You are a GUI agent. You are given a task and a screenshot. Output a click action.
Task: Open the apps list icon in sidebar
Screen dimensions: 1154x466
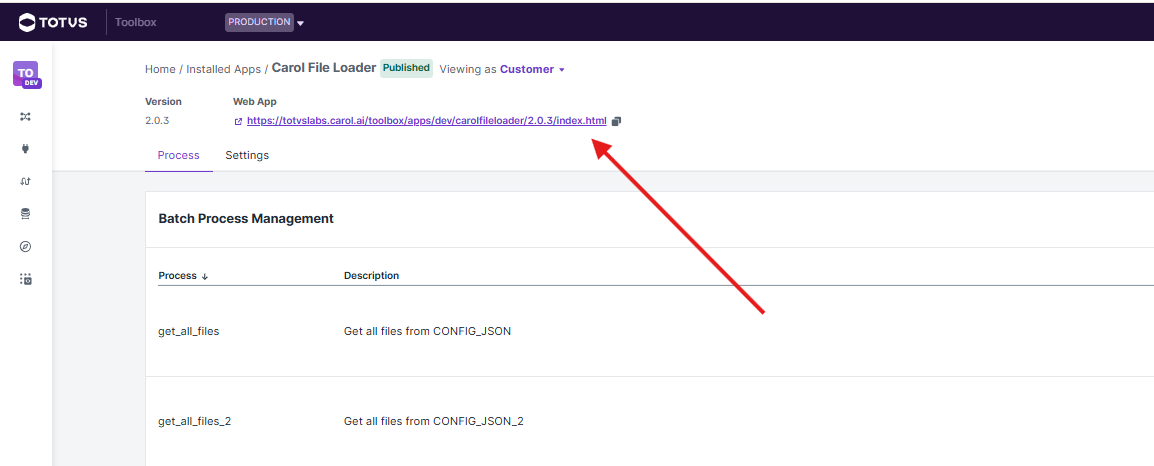(26, 280)
